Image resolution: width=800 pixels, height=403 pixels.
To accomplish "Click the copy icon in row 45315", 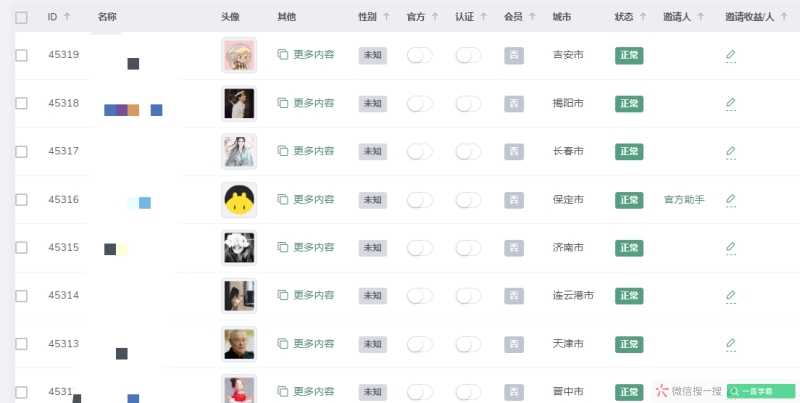I will pyautogui.click(x=283, y=247).
